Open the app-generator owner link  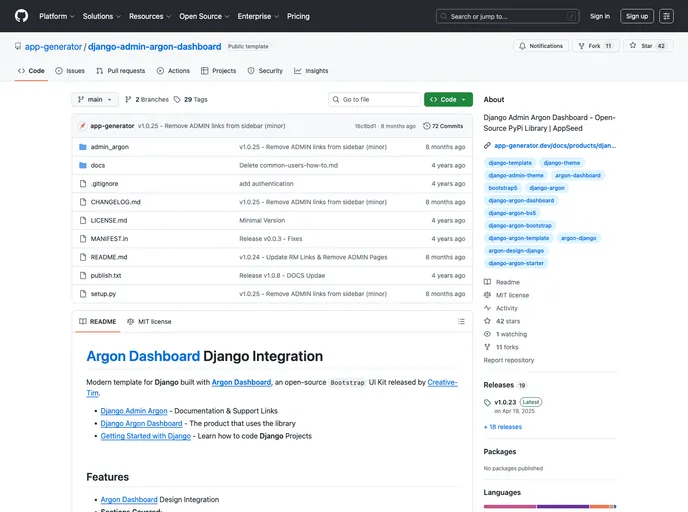click(x=53, y=47)
